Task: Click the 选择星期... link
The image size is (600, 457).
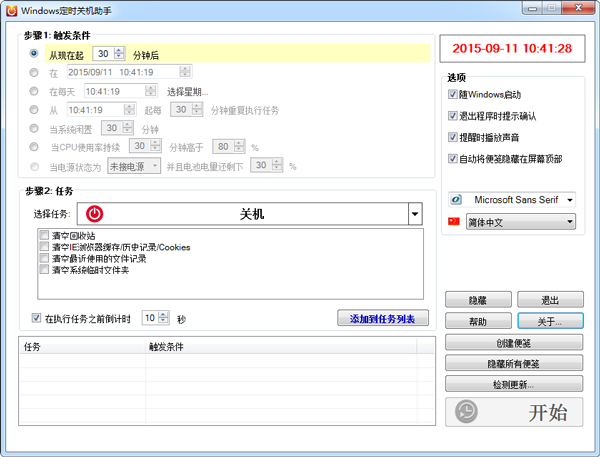Action: tap(188, 92)
